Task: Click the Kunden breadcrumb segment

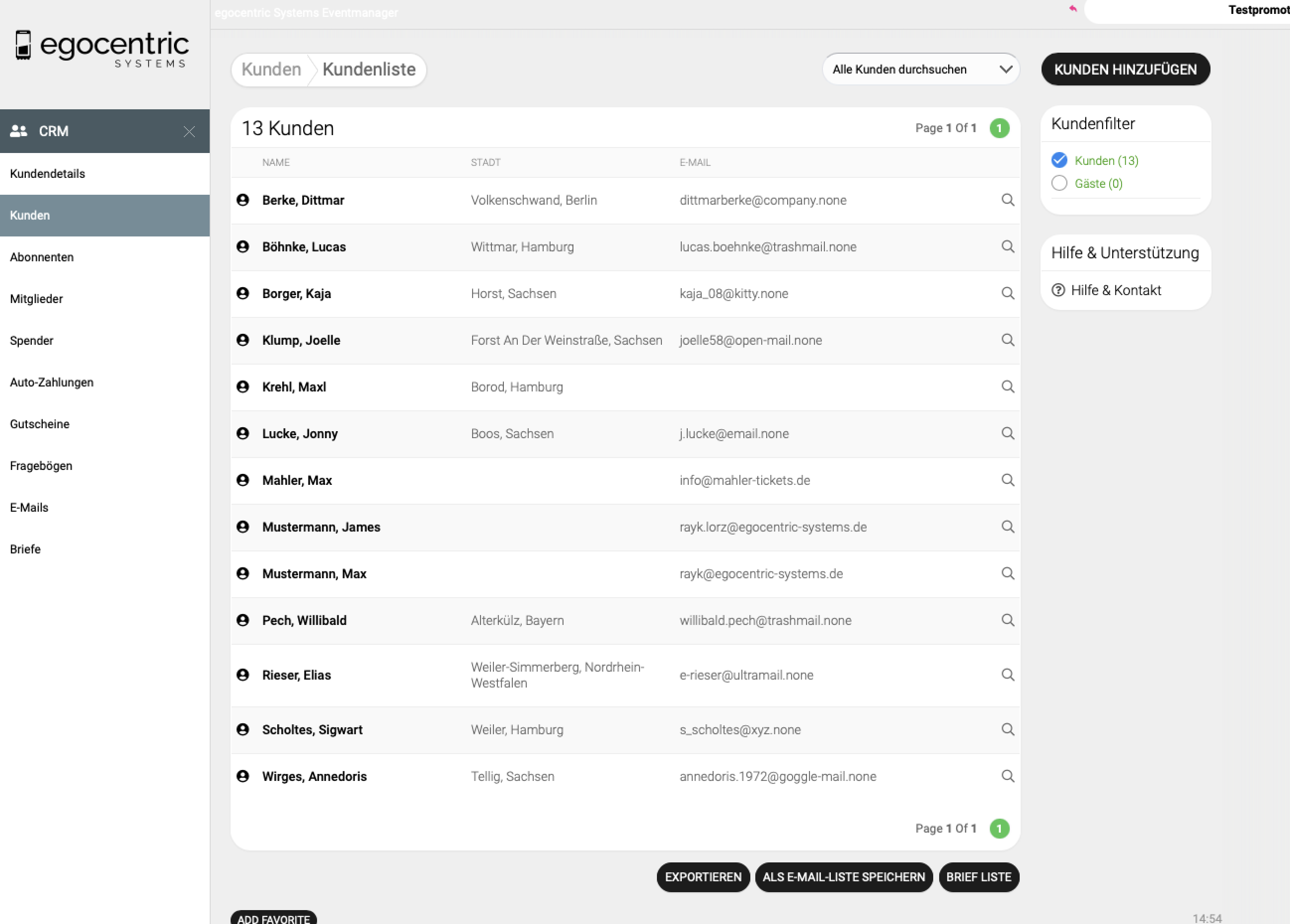Action: point(271,70)
